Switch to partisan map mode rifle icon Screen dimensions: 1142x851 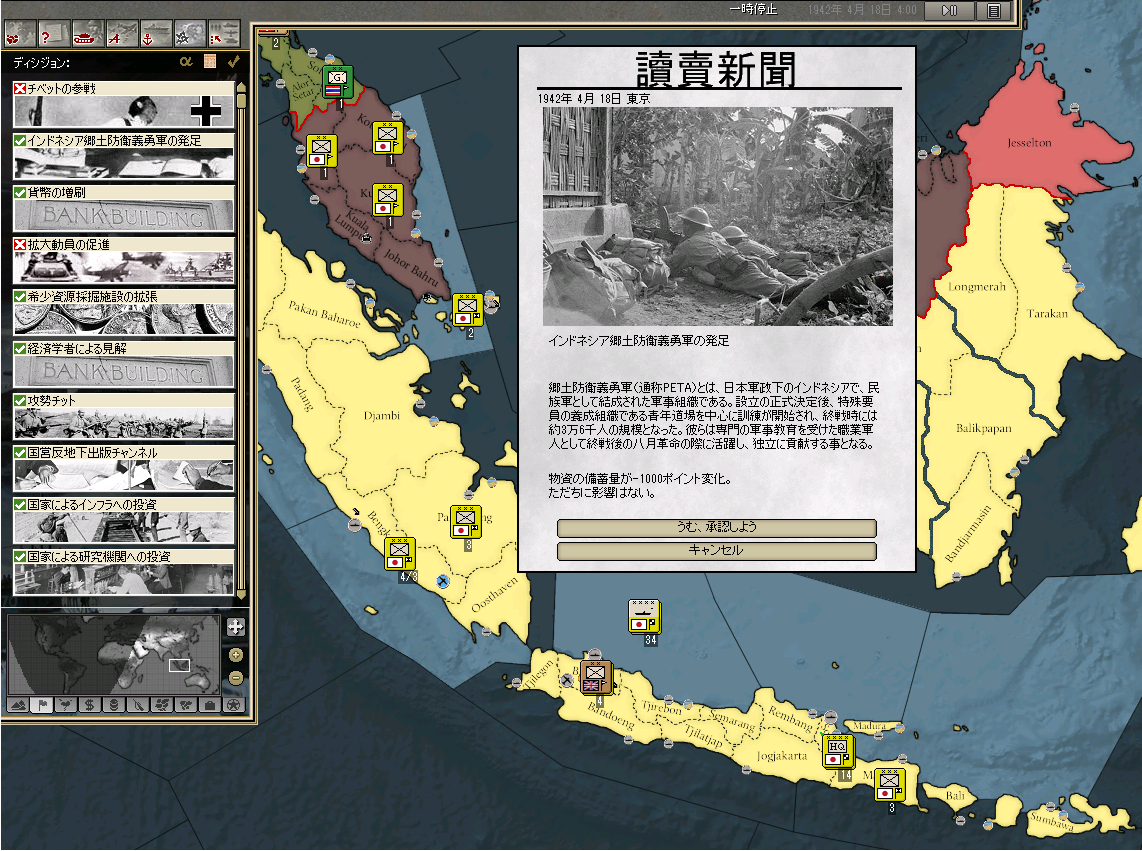[138, 705]
